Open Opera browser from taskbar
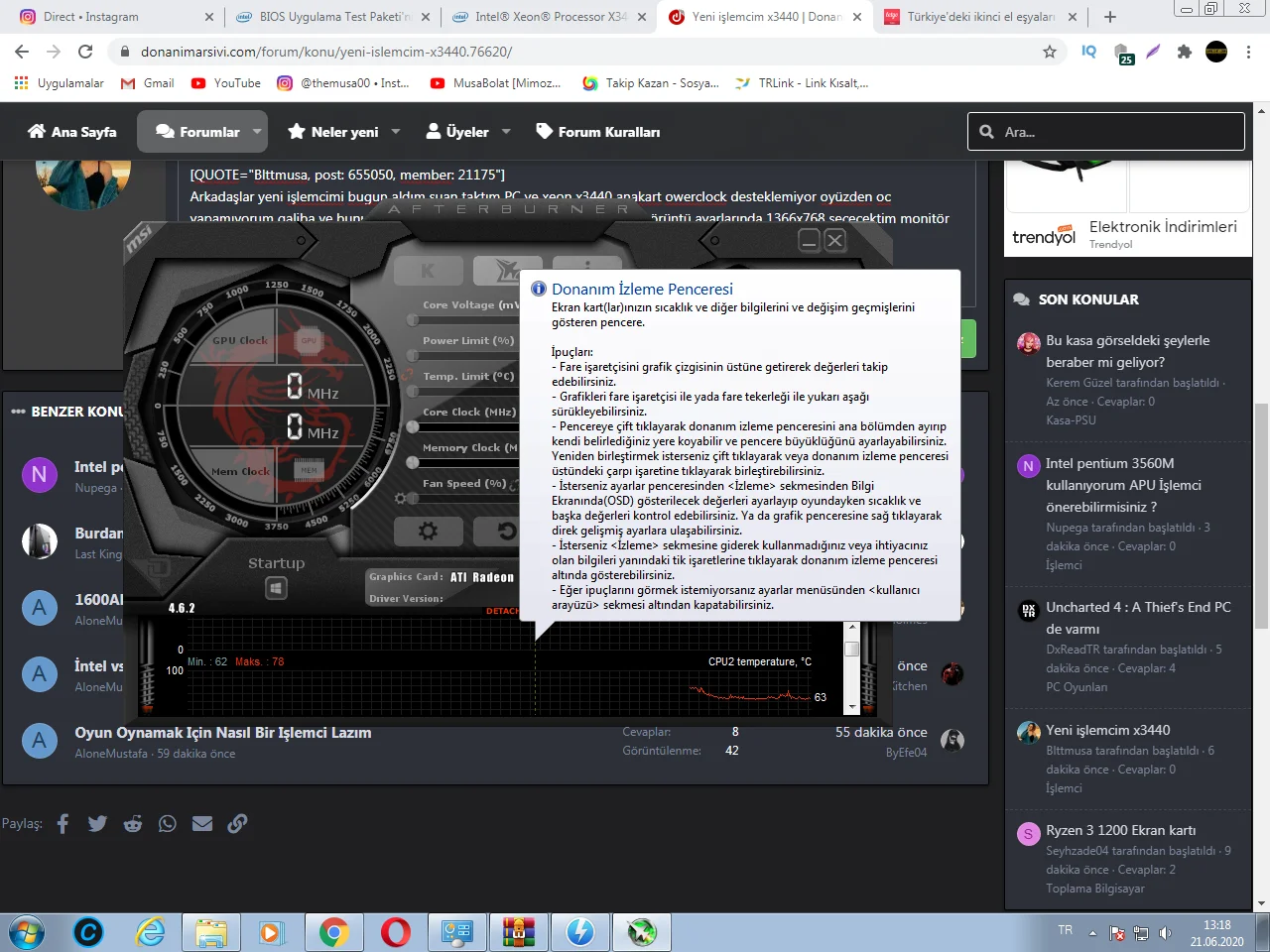The width and height of the screenshot is (1270, 952). pyautogui.click(x=396, y=932)
